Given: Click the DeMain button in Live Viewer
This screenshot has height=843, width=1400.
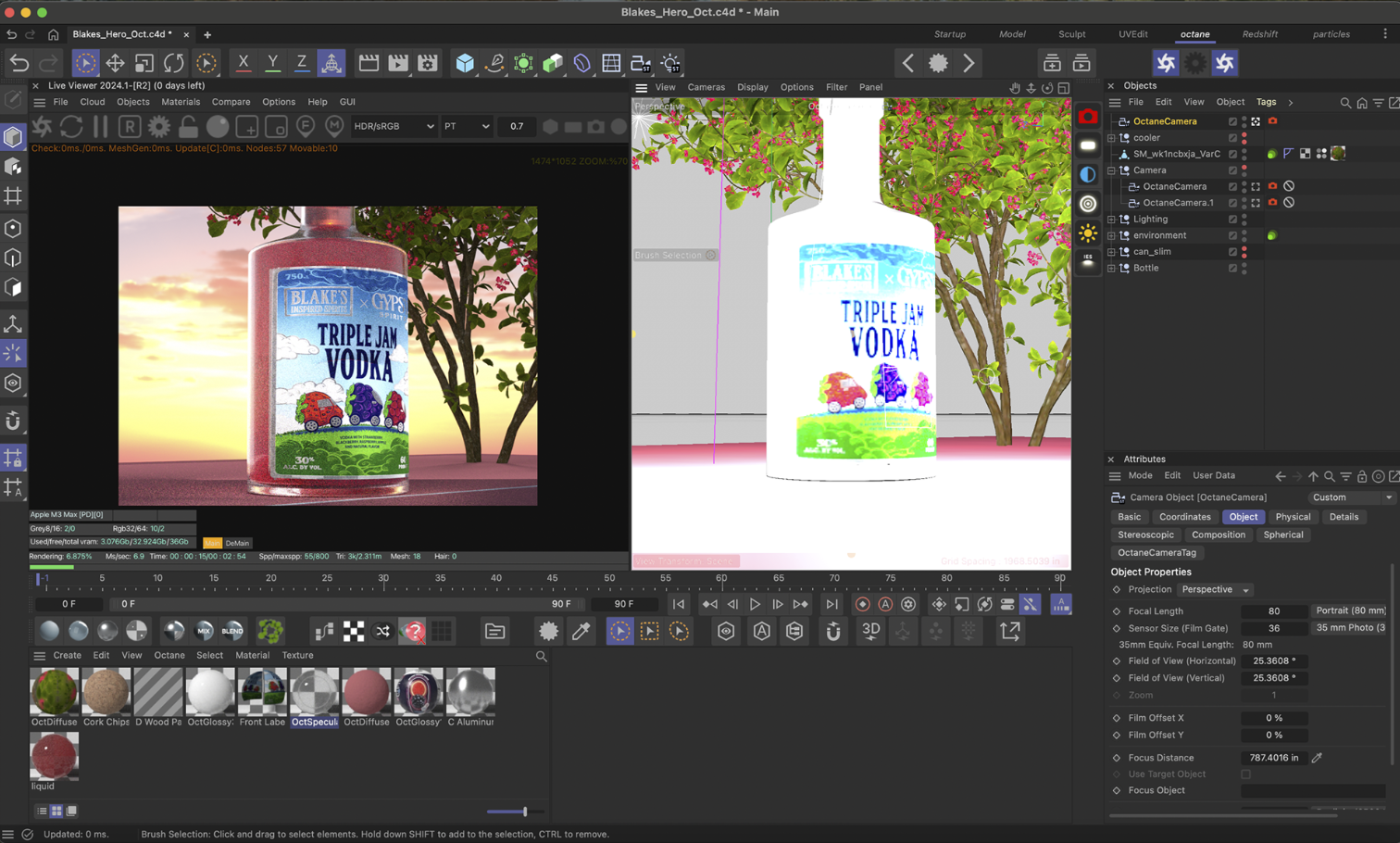Looking at the screenshot, I should click(238, 543).
